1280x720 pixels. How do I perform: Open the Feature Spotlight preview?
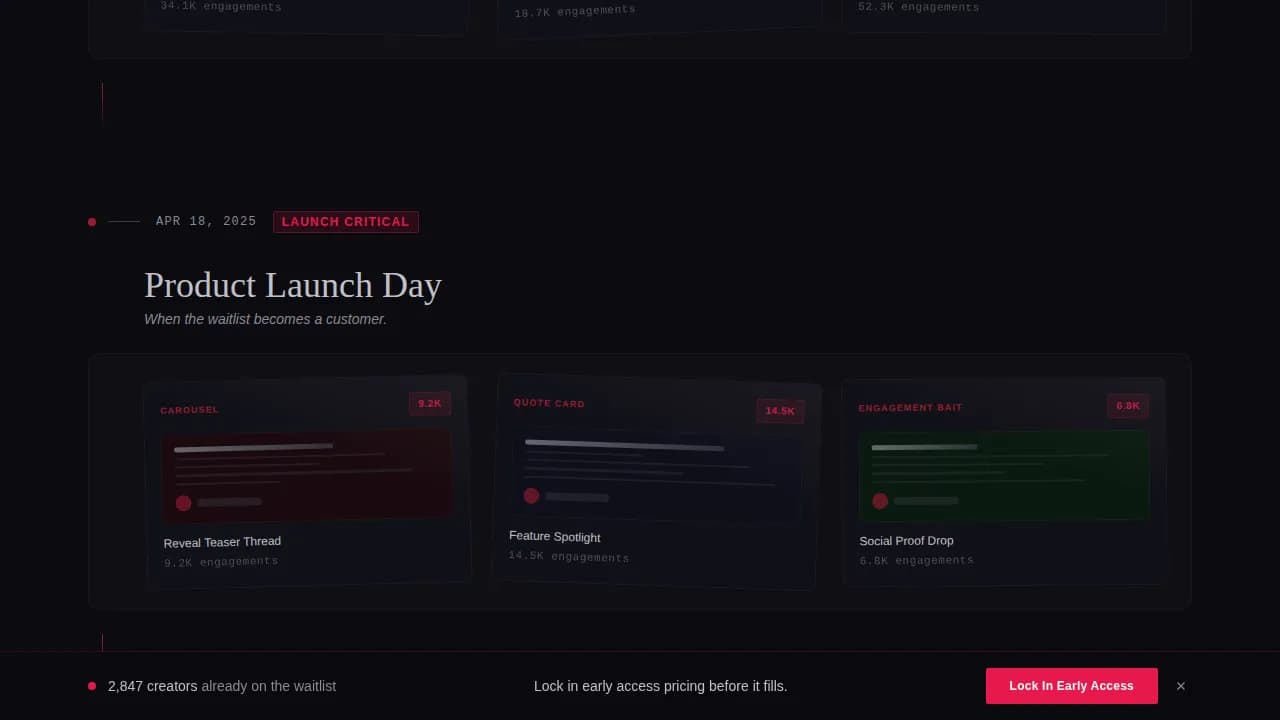click(x=657, y=470)
